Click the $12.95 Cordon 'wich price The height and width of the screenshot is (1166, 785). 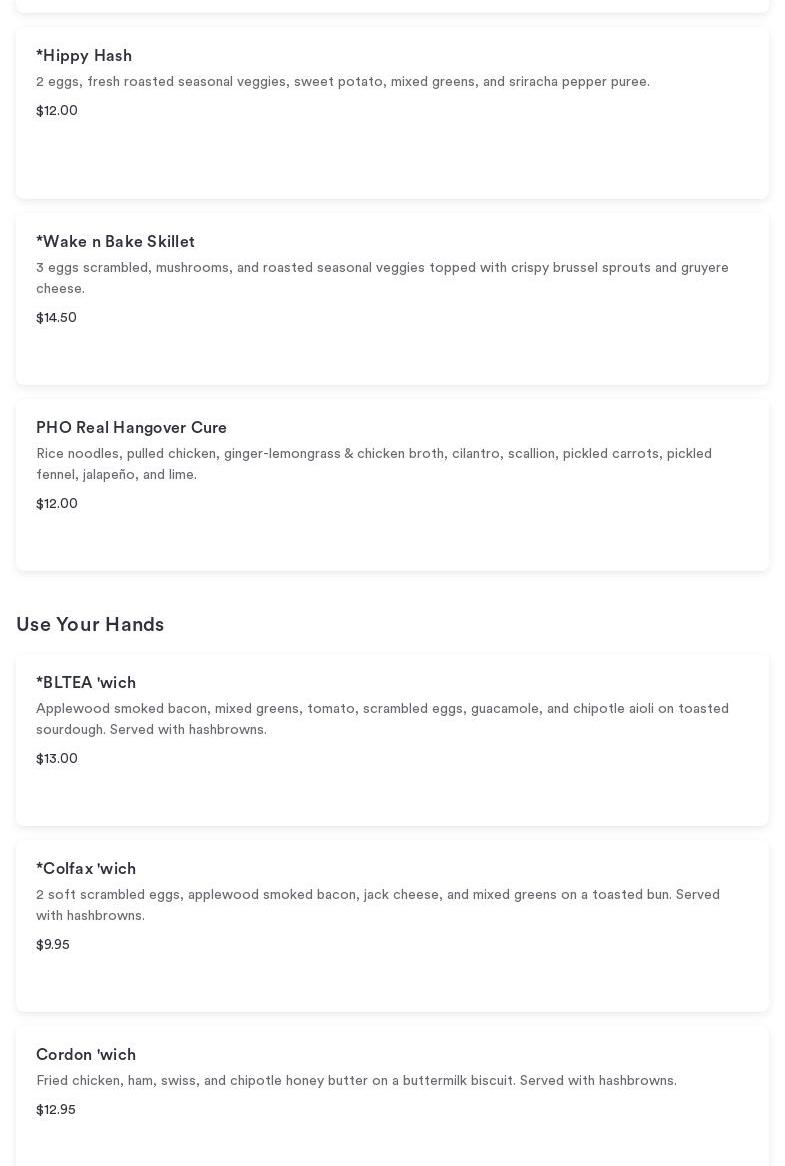pos(56,1110)
